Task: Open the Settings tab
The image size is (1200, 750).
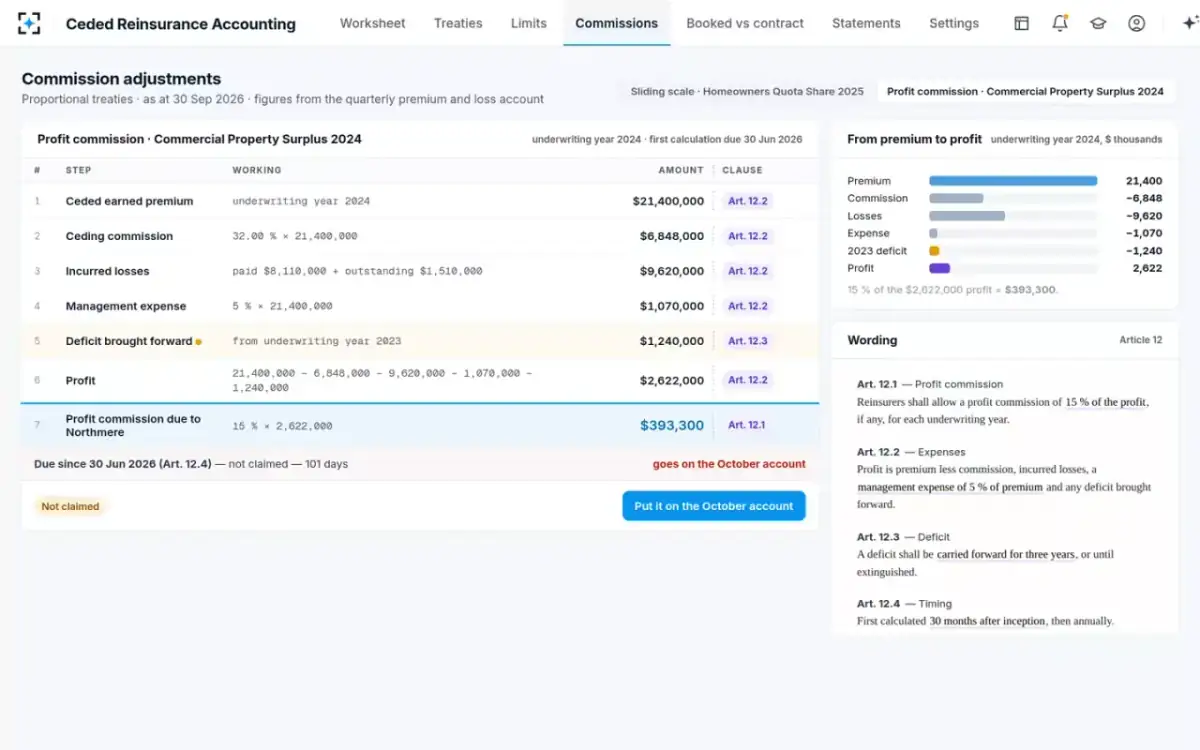Action: (954, 23)
